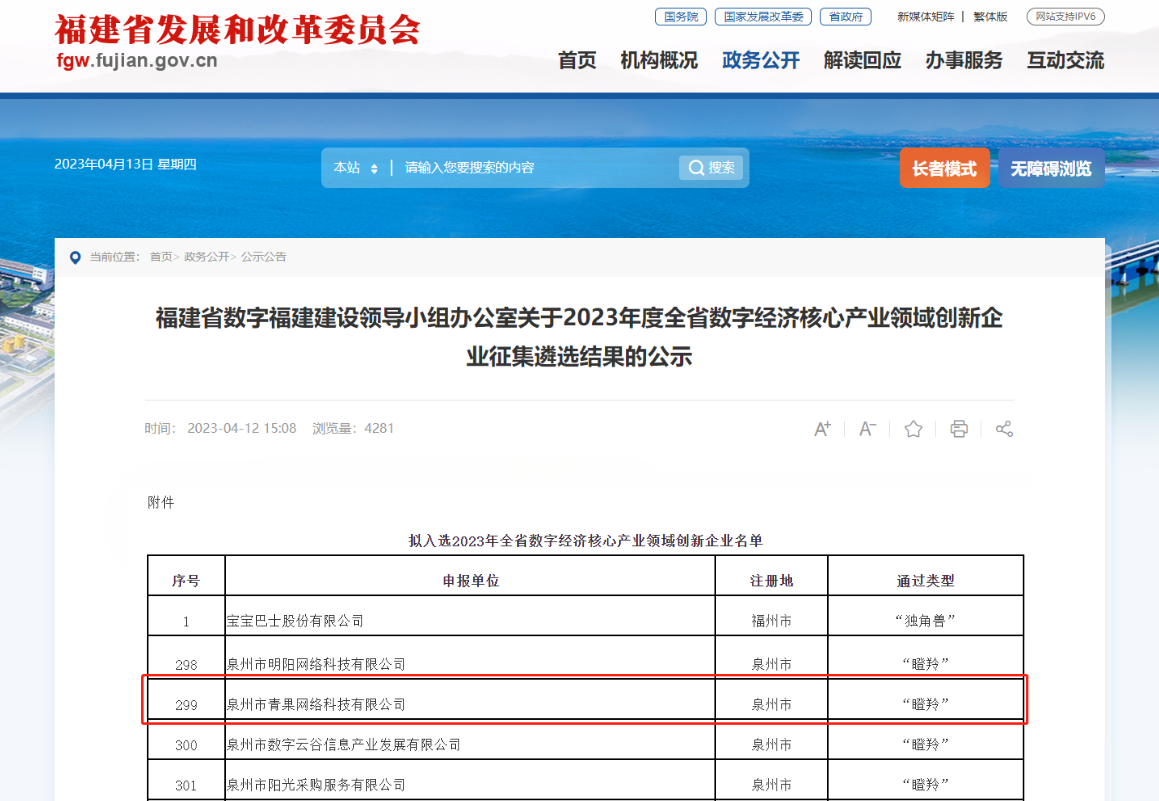Image resolution: width=1159 pixels, height=801 pixels.
Task: Open the share icon options
Action: tap(1004, 429)
